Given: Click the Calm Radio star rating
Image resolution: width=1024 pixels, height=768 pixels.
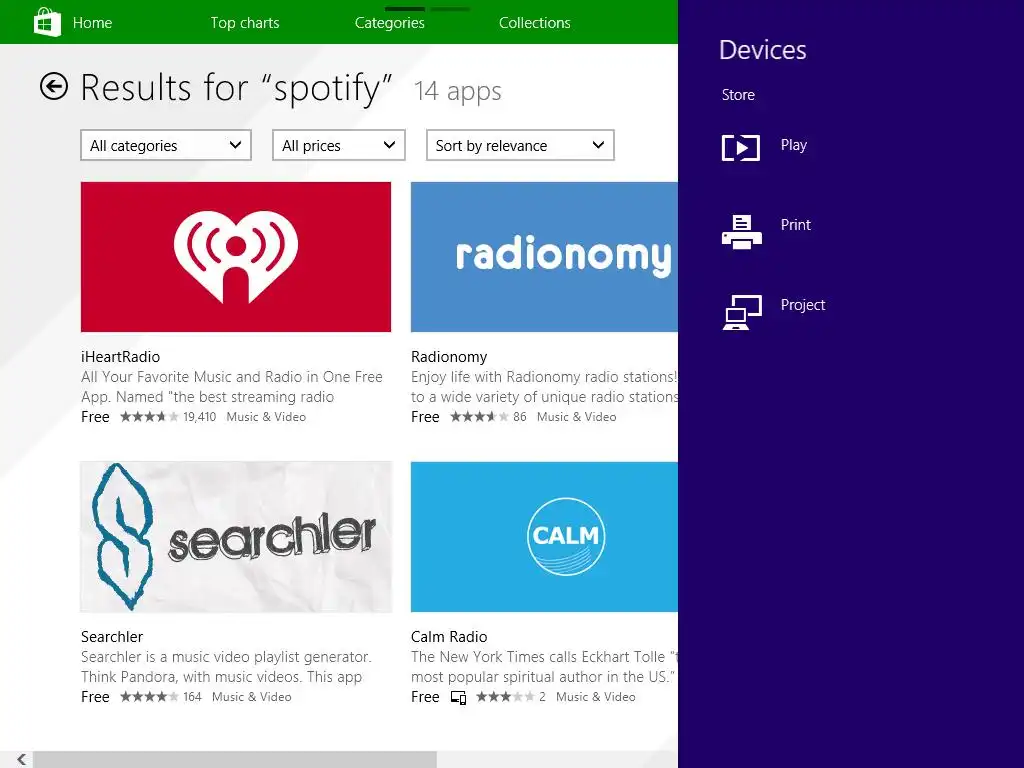Looking at the screenshot, I should click(x=505, y=697).
